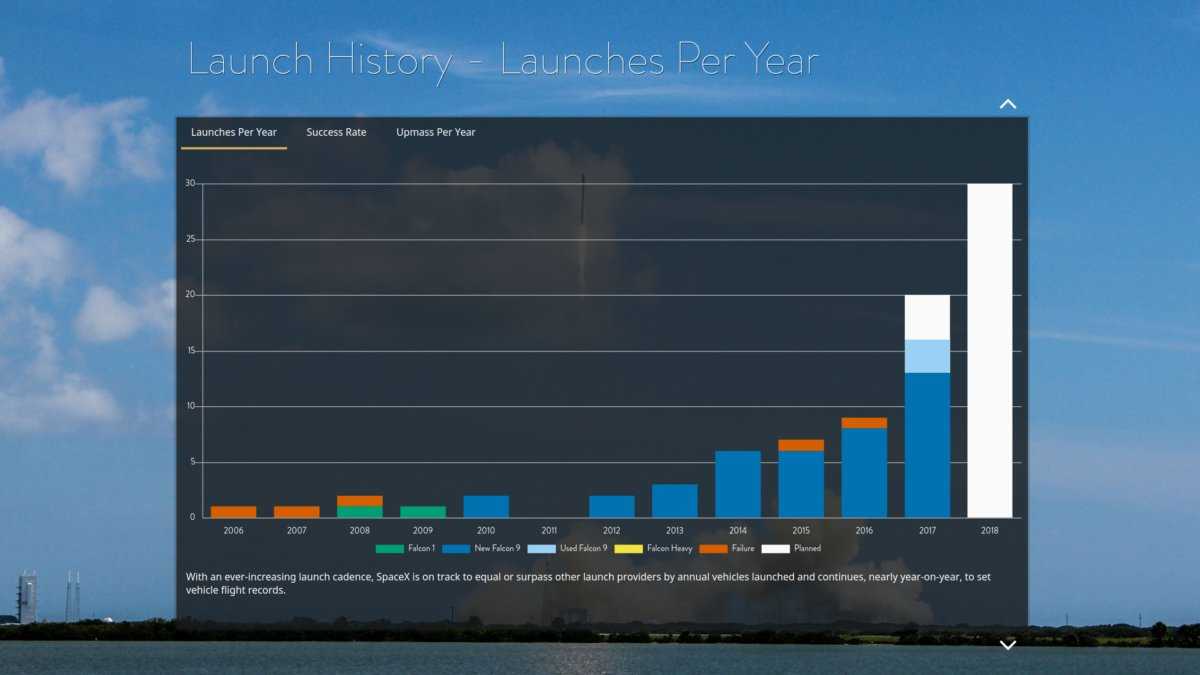
Task: Toggle Falcon Heavy legend entry
Action: tap(654, 548)
